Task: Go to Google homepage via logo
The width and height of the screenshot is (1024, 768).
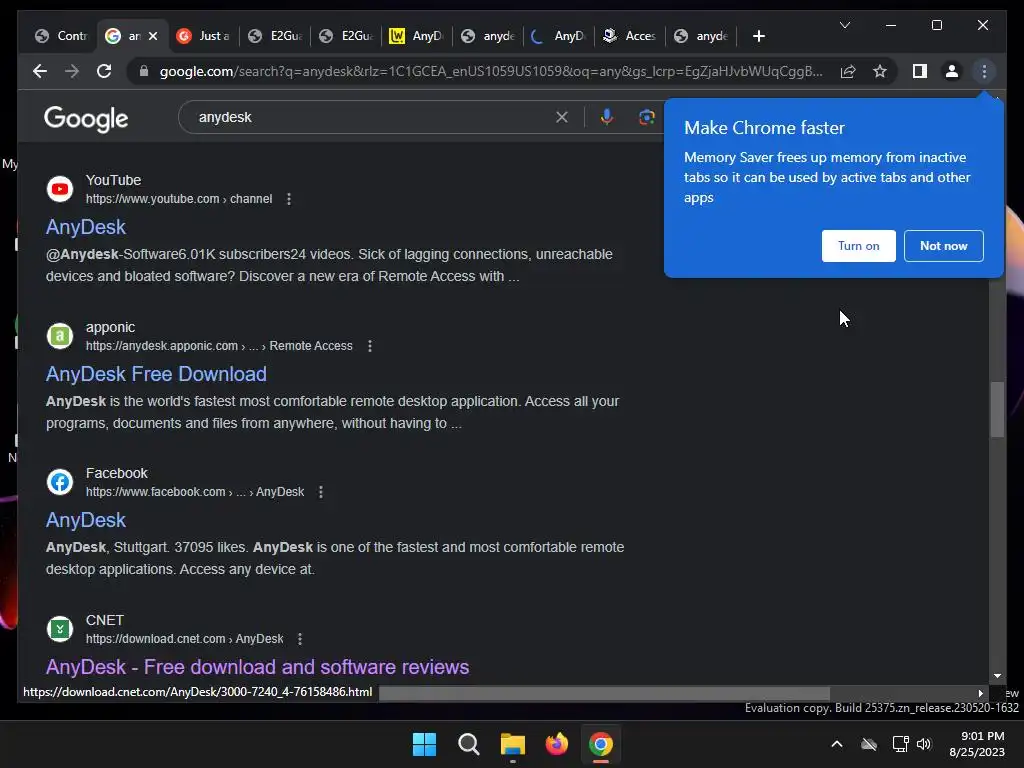Action: coord(86,119)
